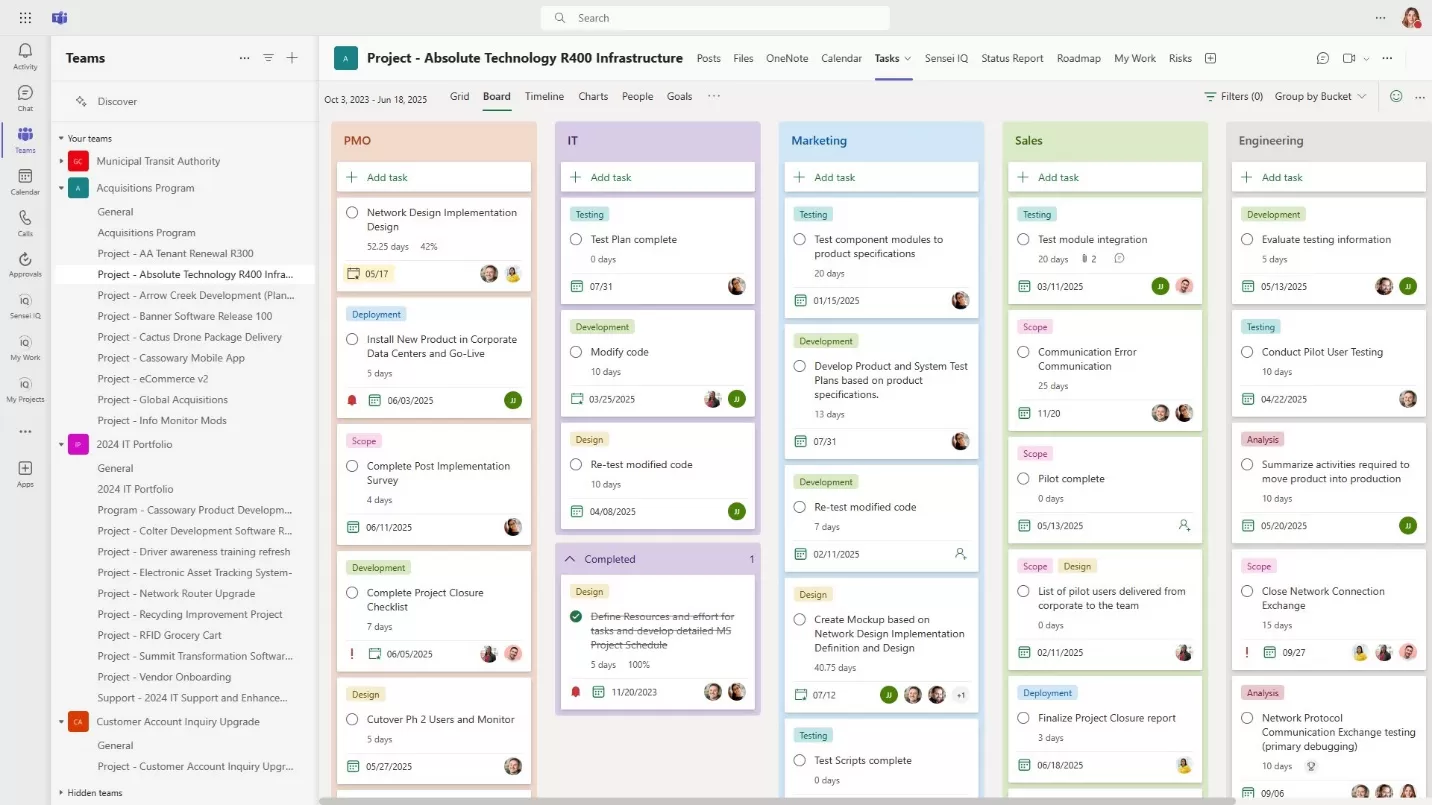Click the +1 assignees badge on Create Mockup
Viewport: 1432px width, 805px height.
pos(960,694)
